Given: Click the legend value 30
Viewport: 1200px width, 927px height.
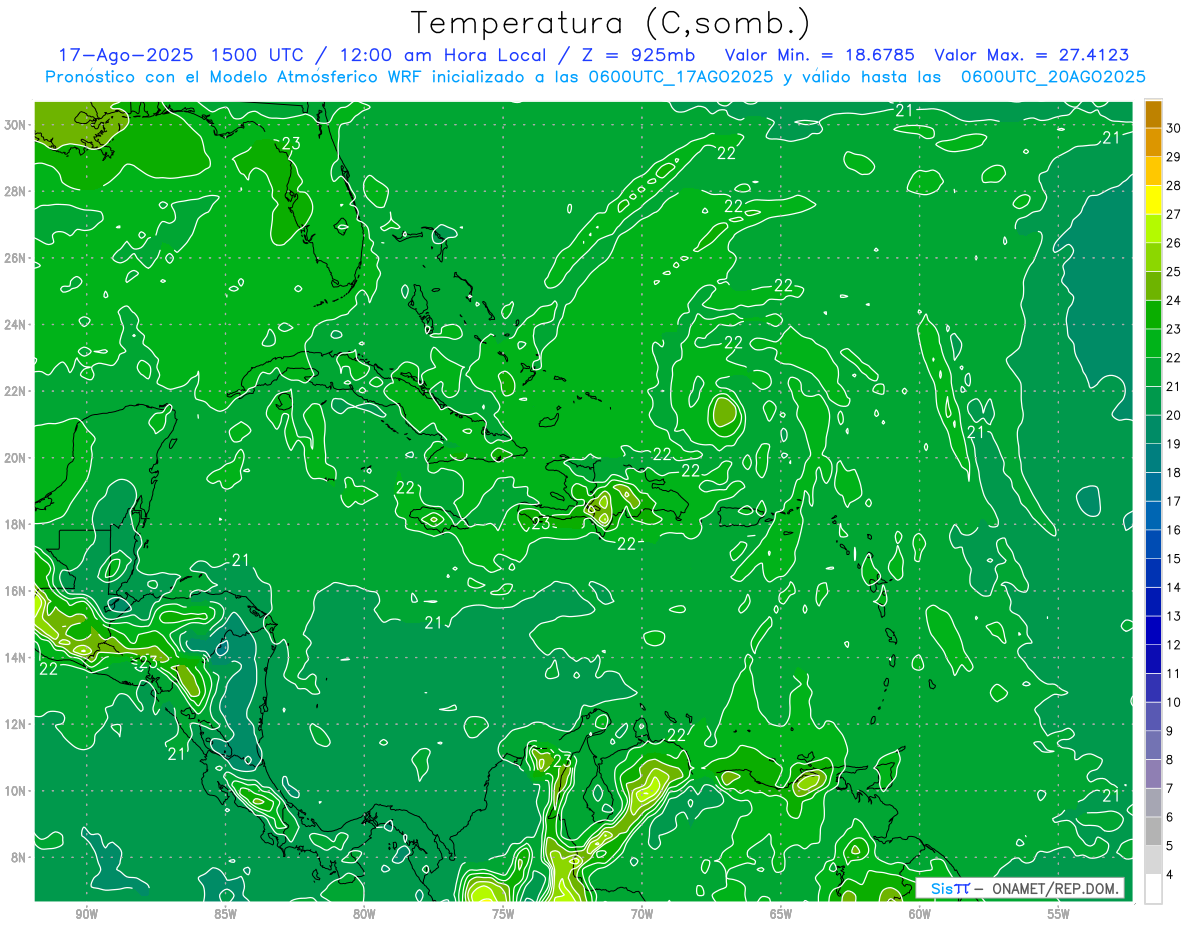Looking at the screenshot, I should [x=1173, y=128].
